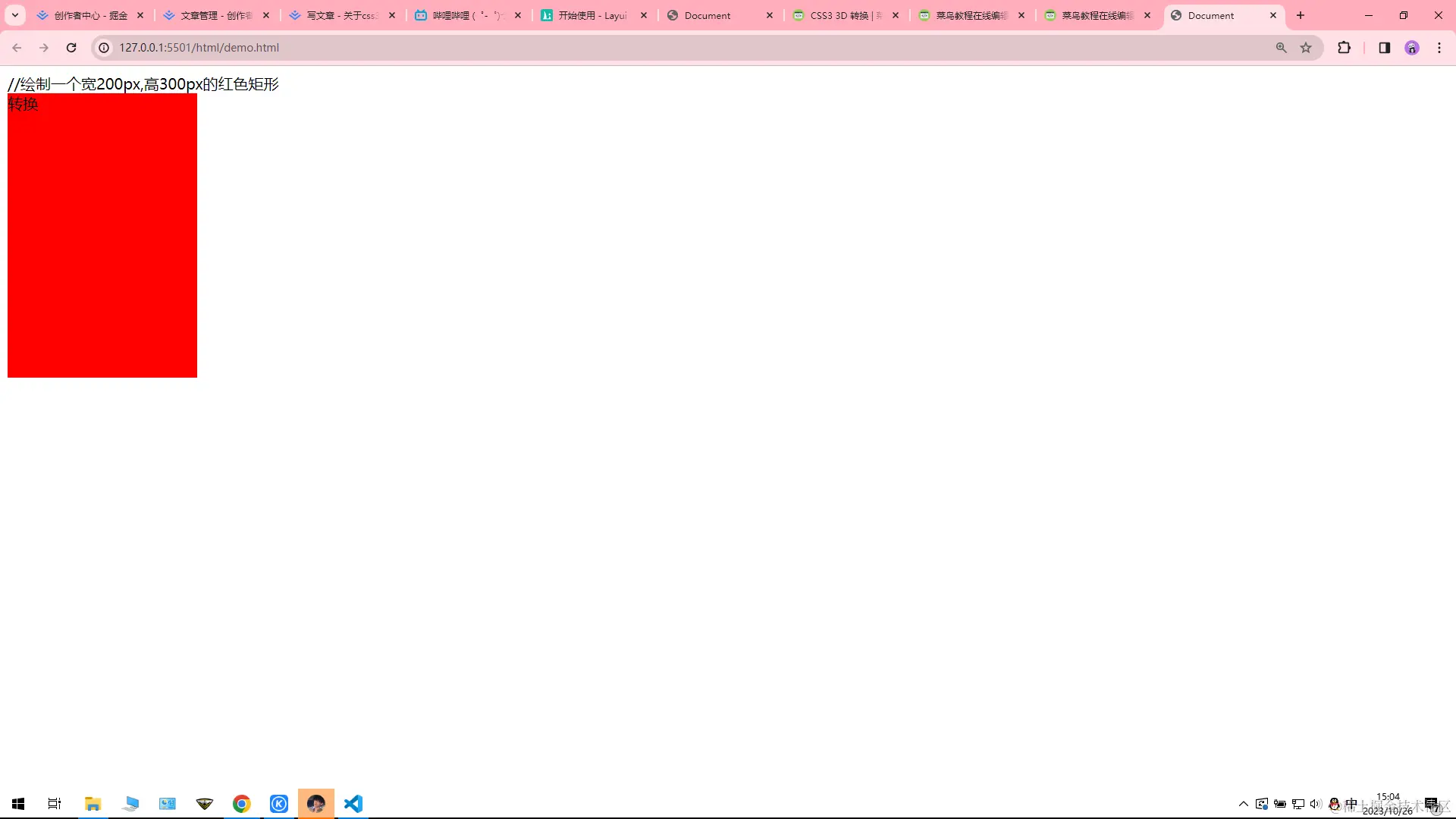Bookmark this page with star icon
This screenshot has width=1456, height=819.
[x=1306, y=48]
